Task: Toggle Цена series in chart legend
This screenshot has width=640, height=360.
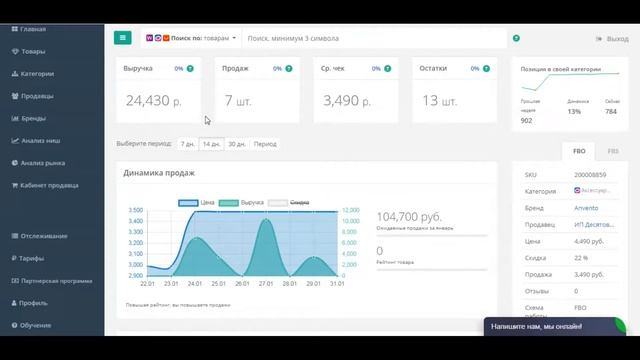Action: [x=196, y=202]
